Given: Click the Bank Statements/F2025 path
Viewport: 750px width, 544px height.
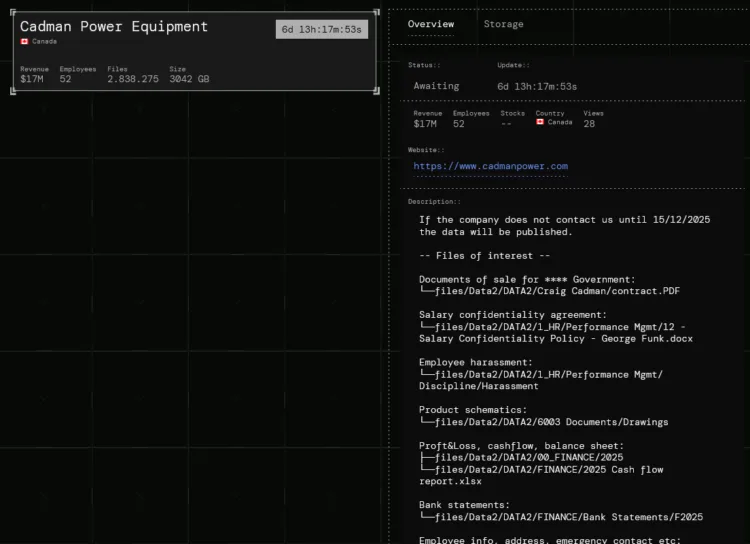Looking at the screenshot, I should click(x=562, y=517).
